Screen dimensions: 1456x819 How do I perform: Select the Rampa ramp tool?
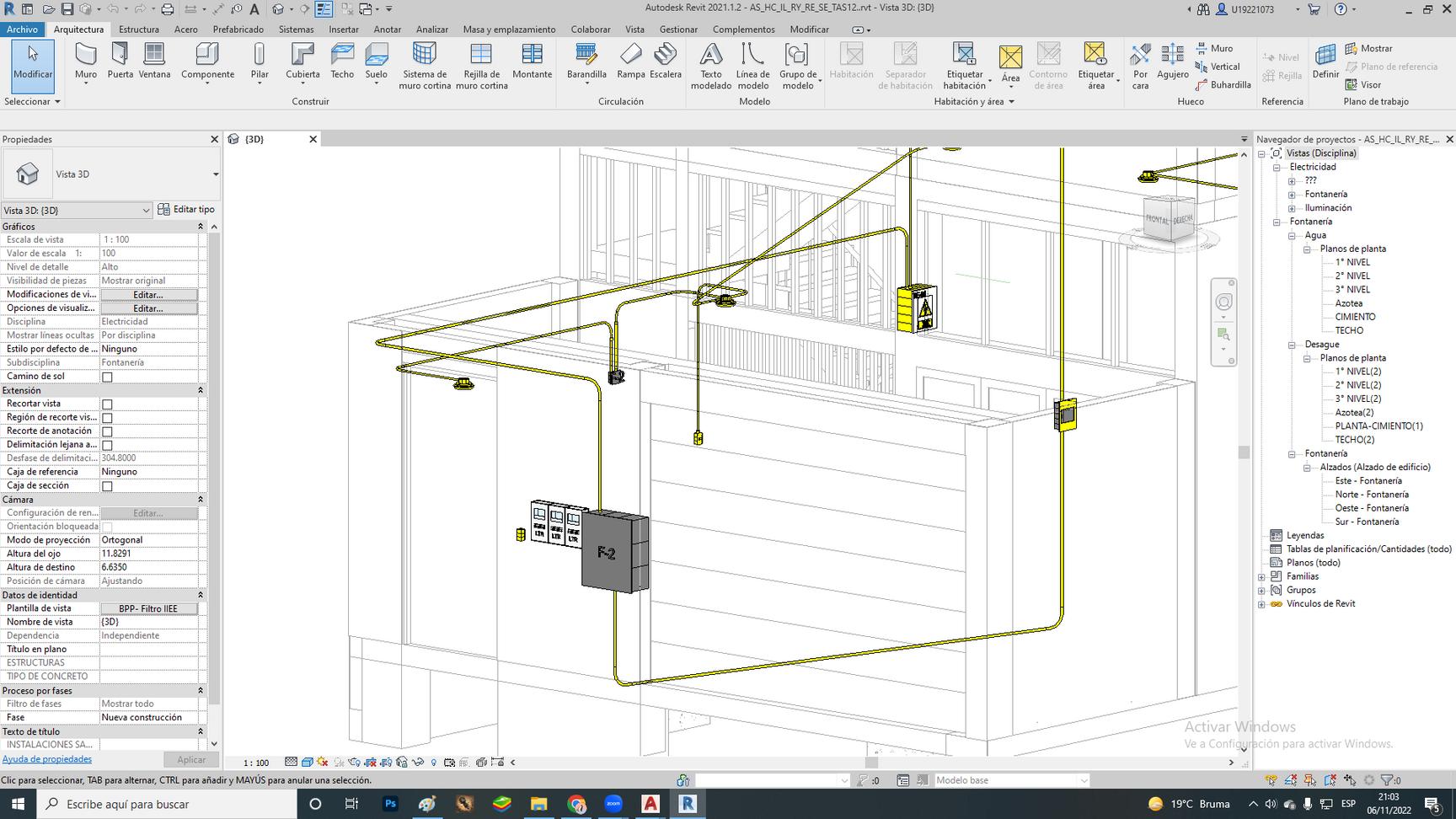point(631,62)
